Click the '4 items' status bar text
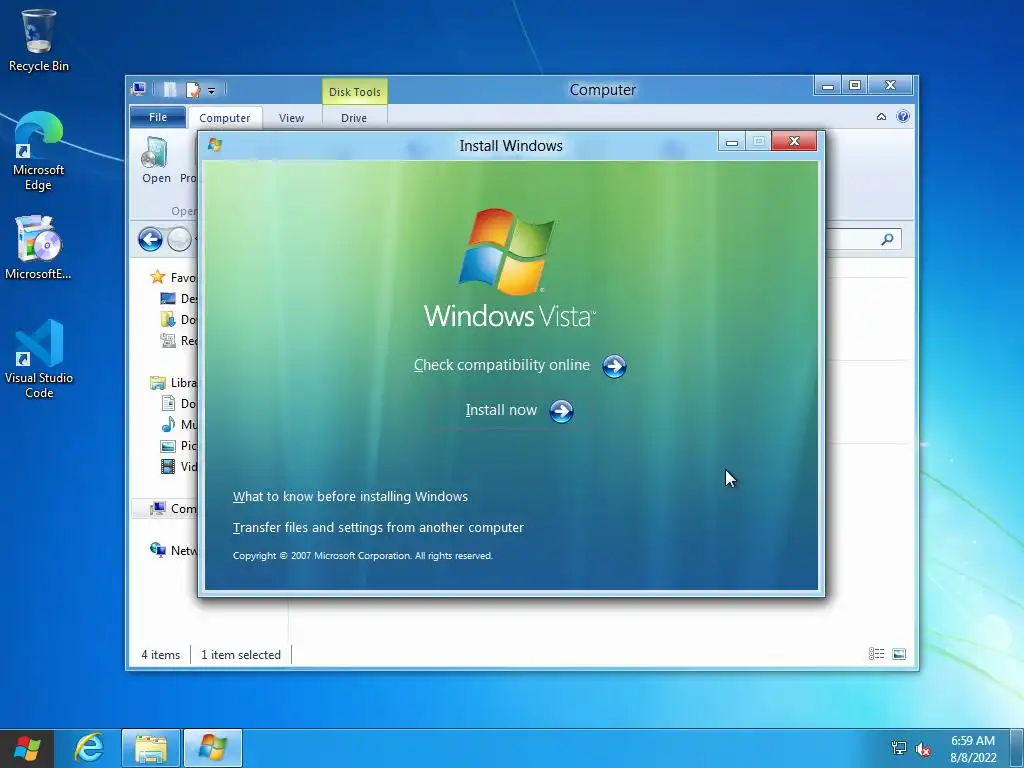This screenshot has height=768, width=1024. point(161,654)
